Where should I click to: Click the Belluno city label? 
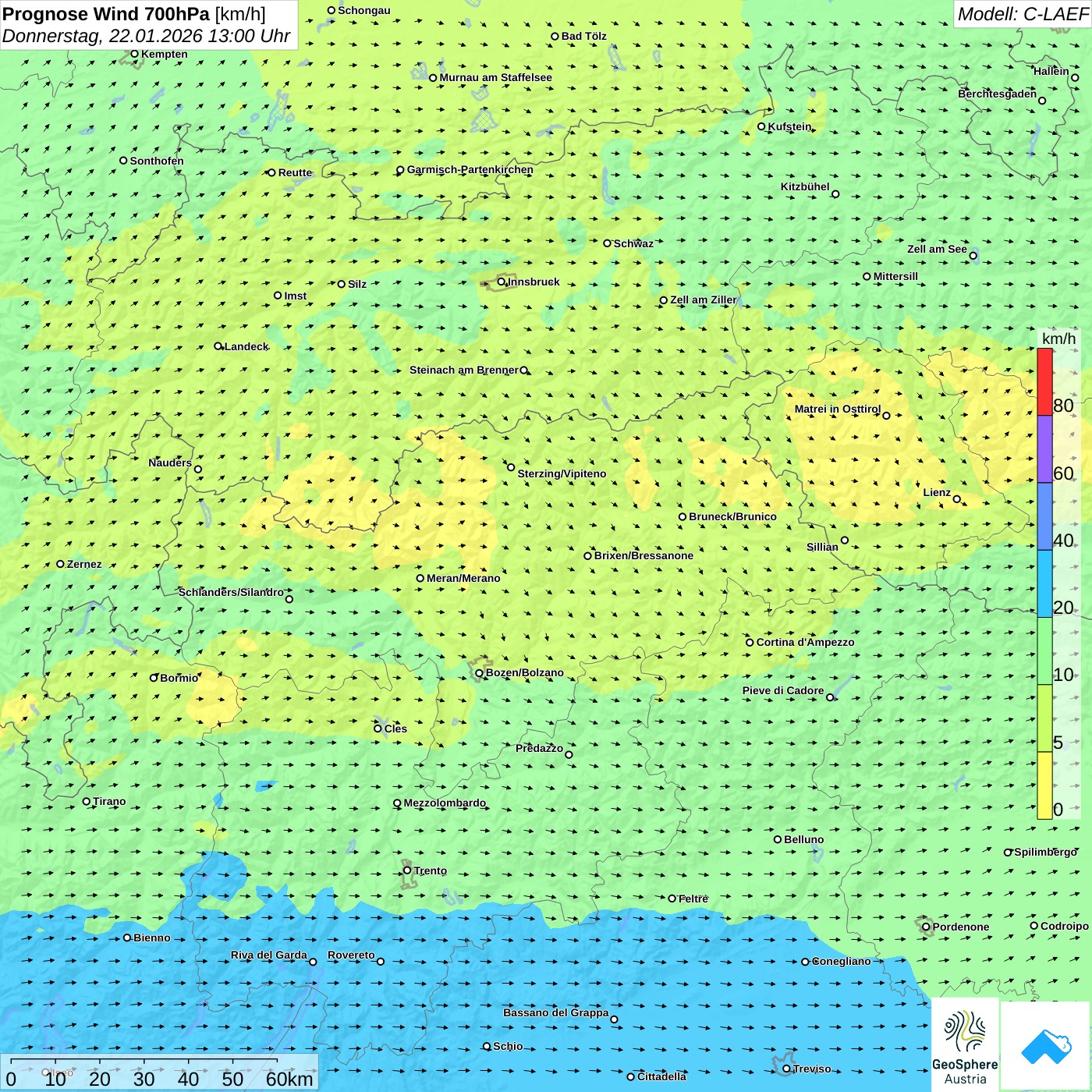[x=803, y=839]
